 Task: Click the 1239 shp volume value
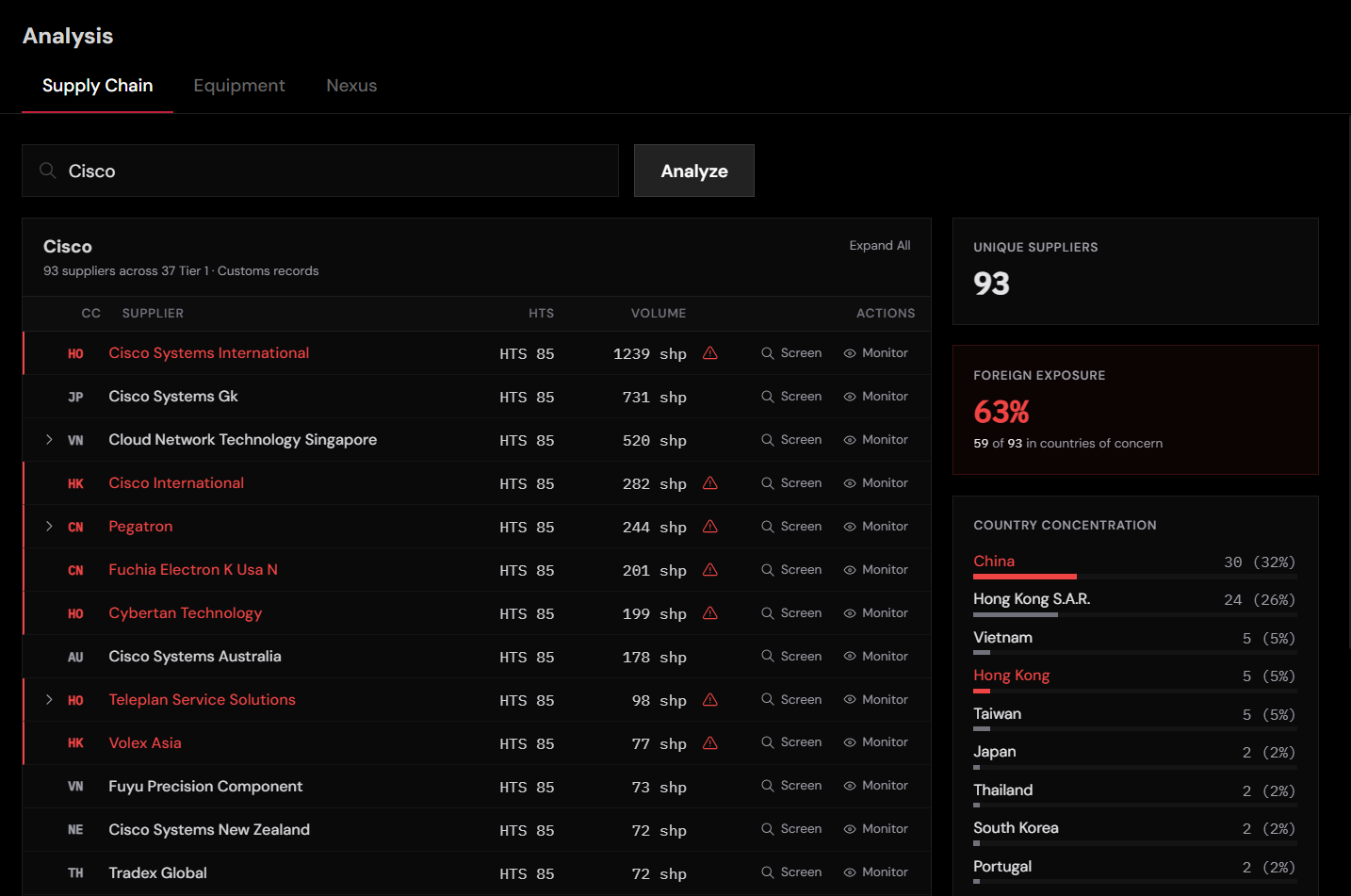[x=649, y=354]
